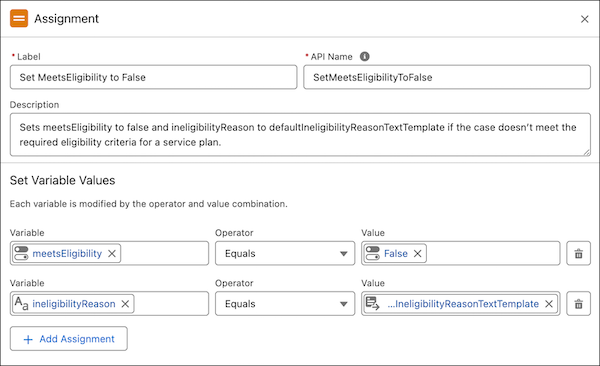Click the Assignment panel title text
The height and width of the screenshot is (366, 600).
(x=67, y=19)
